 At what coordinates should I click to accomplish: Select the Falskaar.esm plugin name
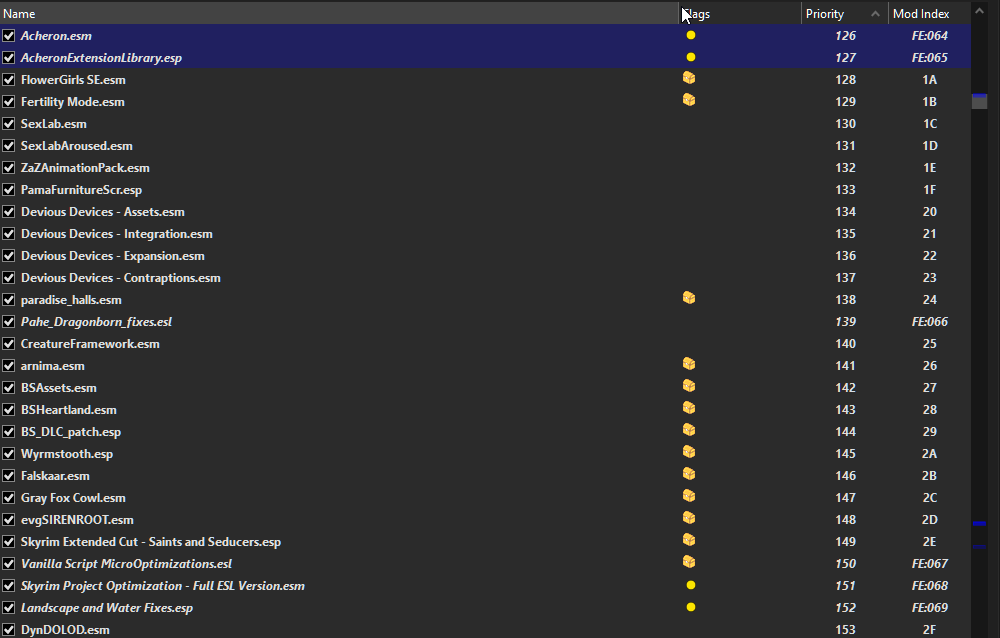[55, 476]
